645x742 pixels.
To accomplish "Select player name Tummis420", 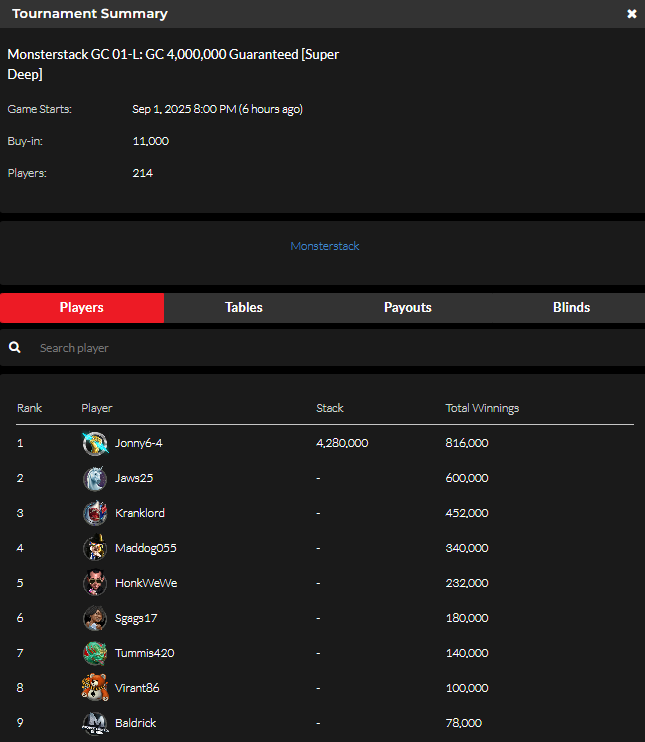I will [x=144, y=653].
